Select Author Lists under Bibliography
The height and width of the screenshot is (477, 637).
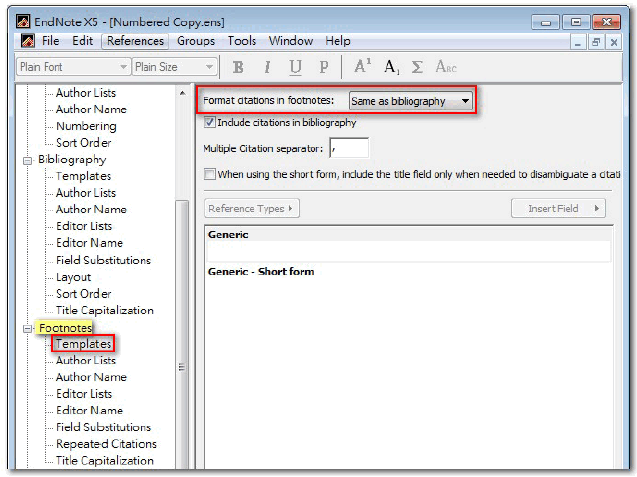(x=86, y=193)
